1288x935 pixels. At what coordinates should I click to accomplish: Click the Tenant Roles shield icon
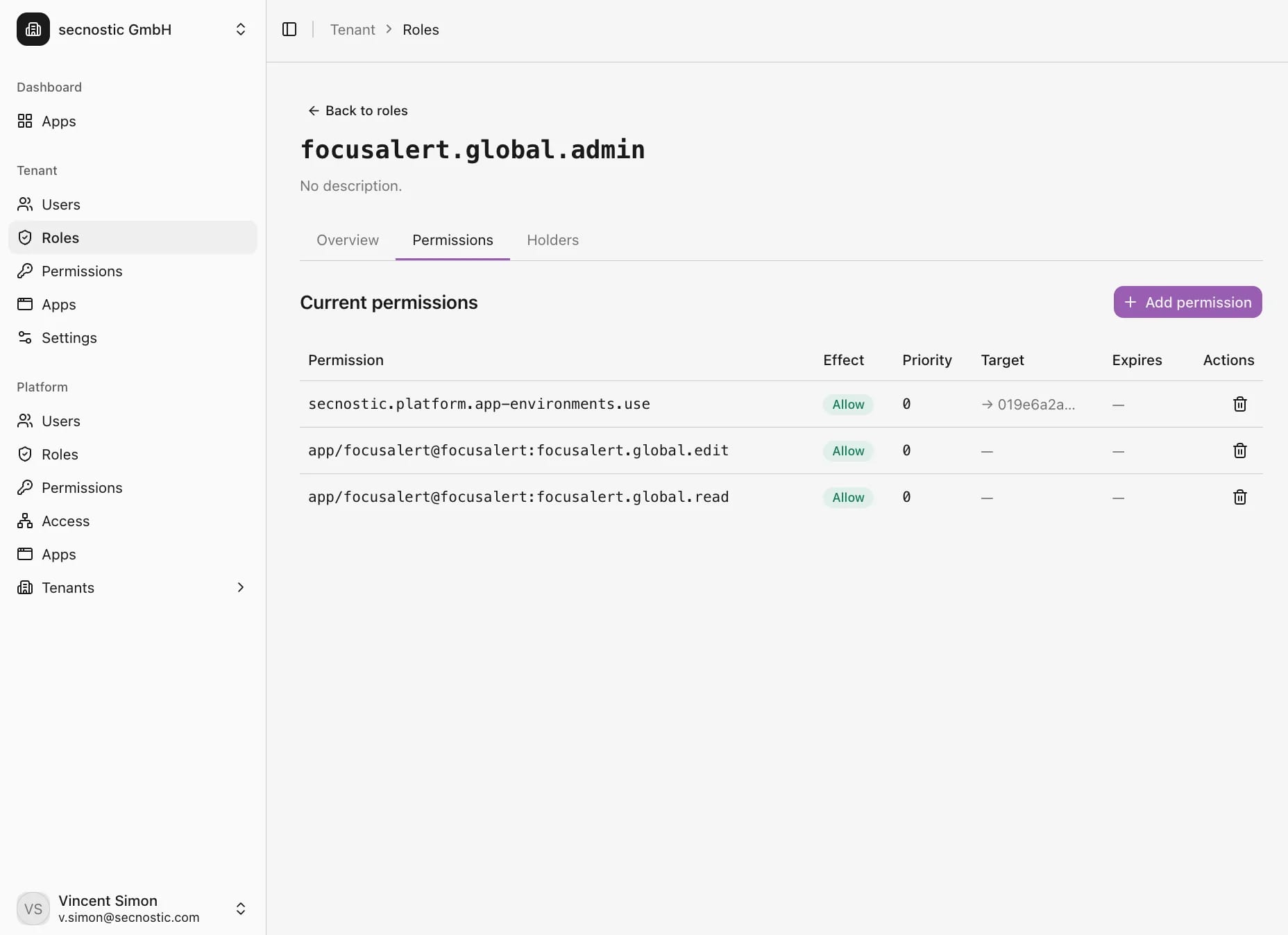click(x=25, y=237)
